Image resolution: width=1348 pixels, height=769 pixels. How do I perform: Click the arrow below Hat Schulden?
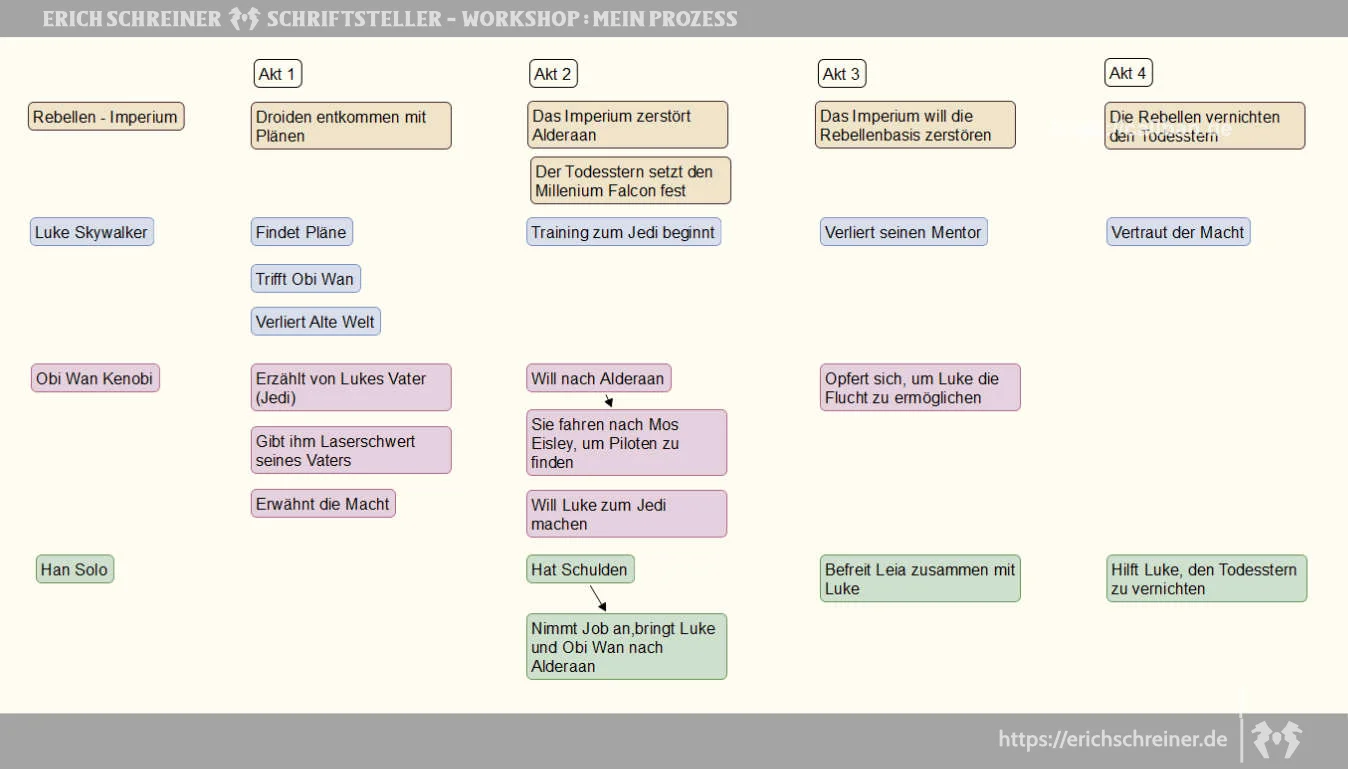[598, 597]
